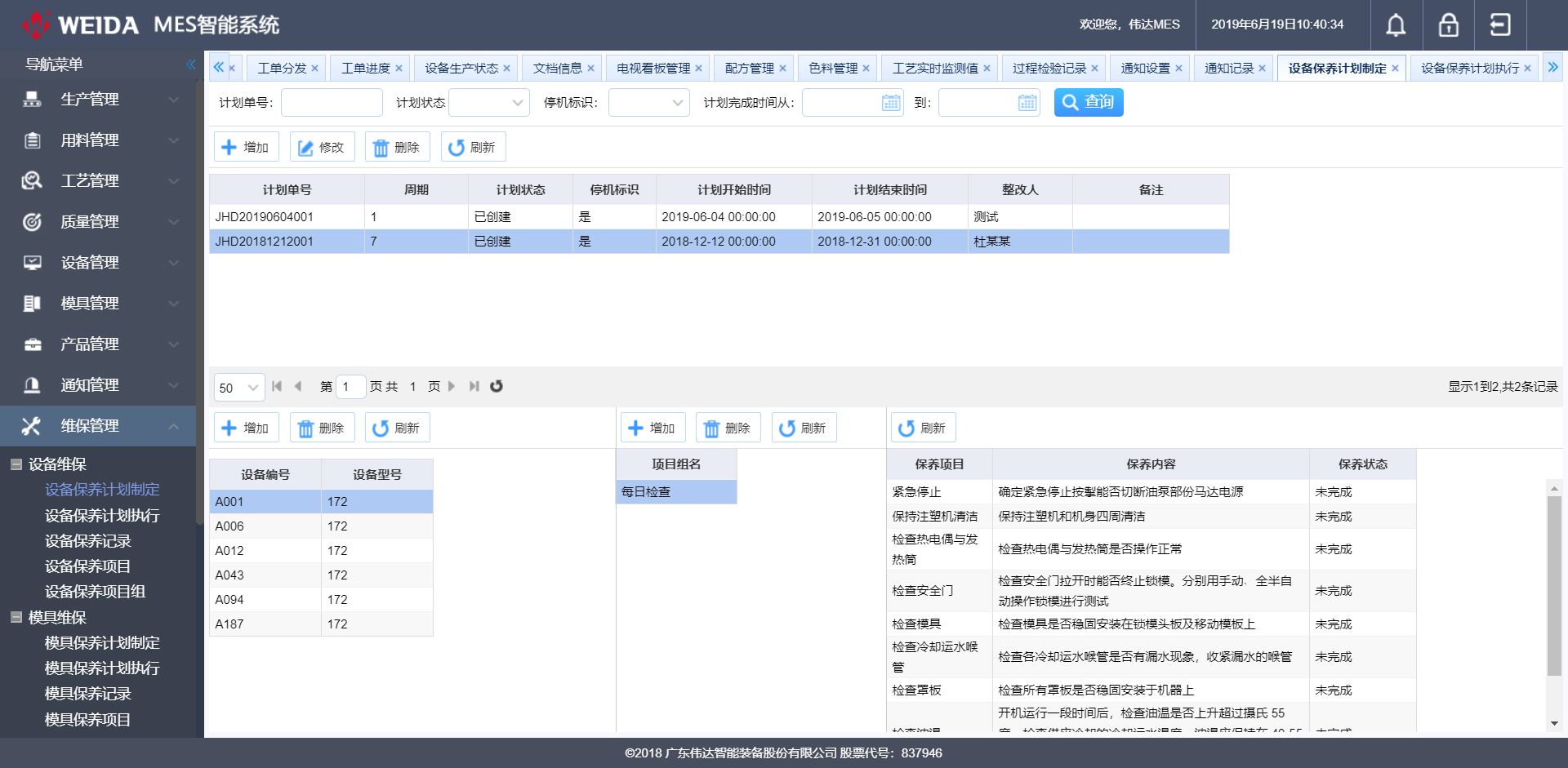The height and width of the screenshot is (768, 1568).
Task: Open the 停机标识 dropdown
Action: click(648, 103)
